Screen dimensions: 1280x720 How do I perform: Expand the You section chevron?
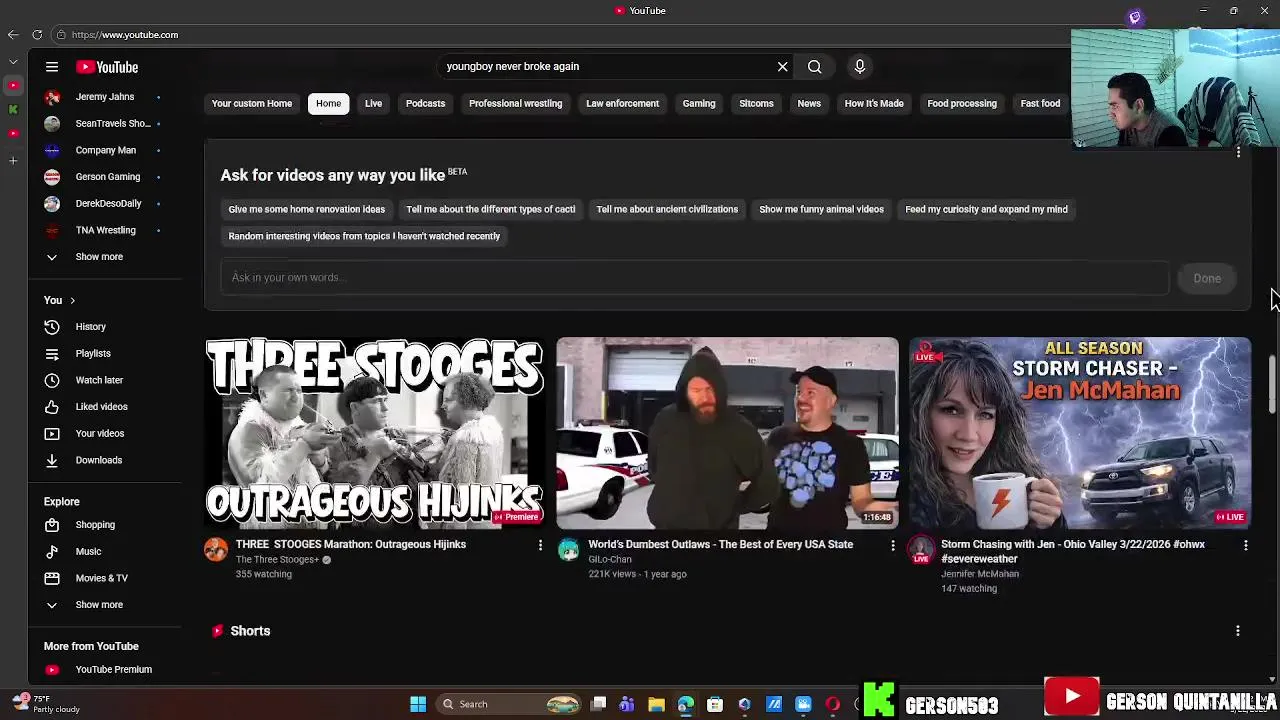(72, 300)
